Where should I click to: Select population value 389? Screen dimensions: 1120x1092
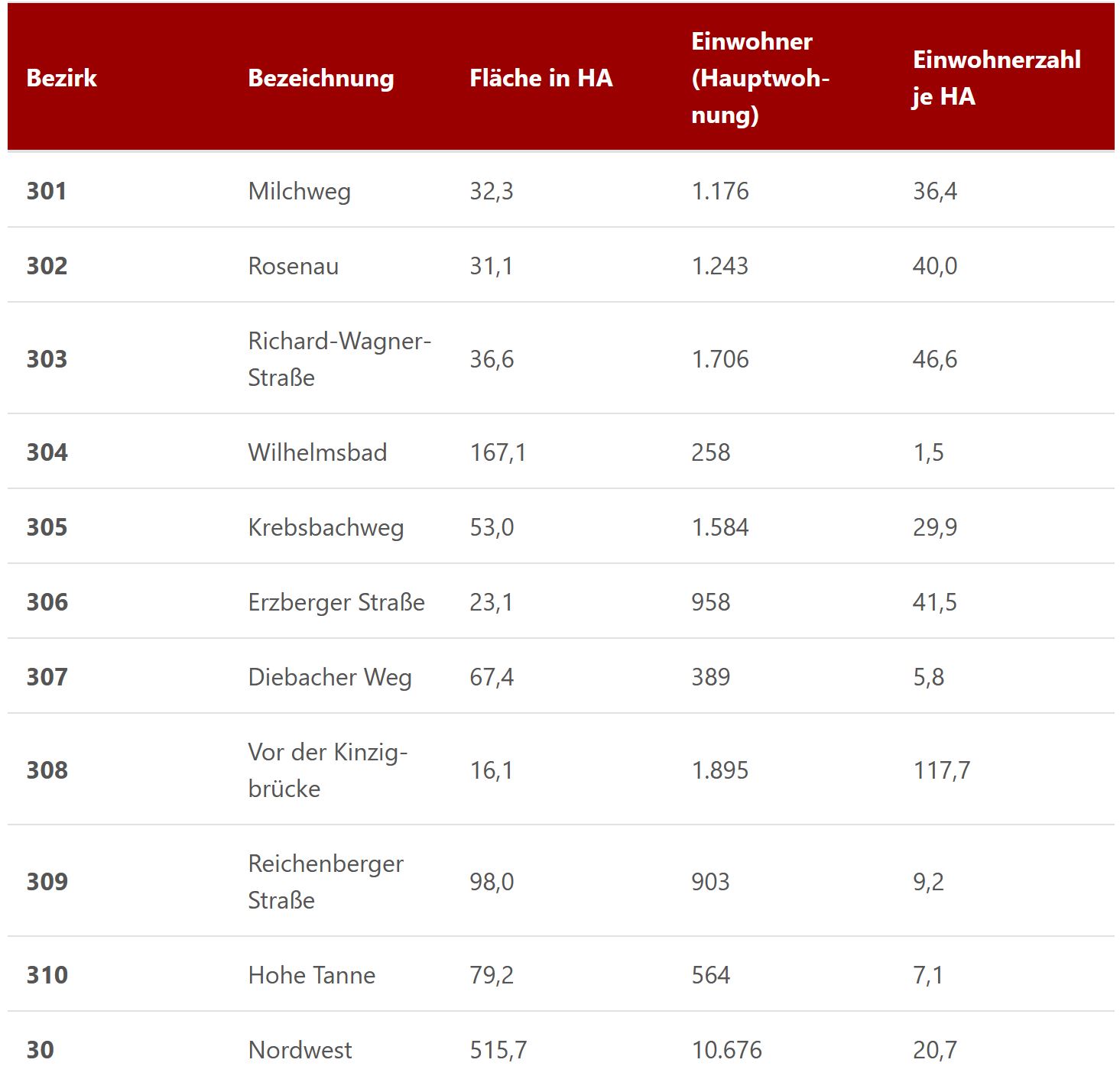[x=711, y=677]
